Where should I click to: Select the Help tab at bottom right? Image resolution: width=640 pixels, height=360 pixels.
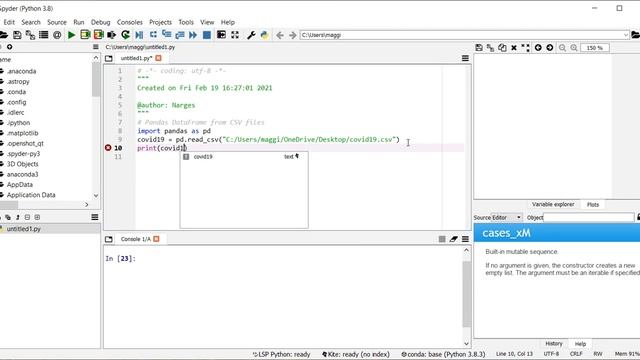tap(580, 344)
